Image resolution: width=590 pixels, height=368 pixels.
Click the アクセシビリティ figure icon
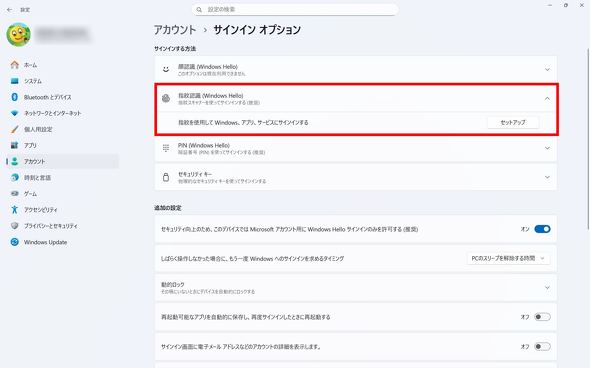click(x=15, y=210)
